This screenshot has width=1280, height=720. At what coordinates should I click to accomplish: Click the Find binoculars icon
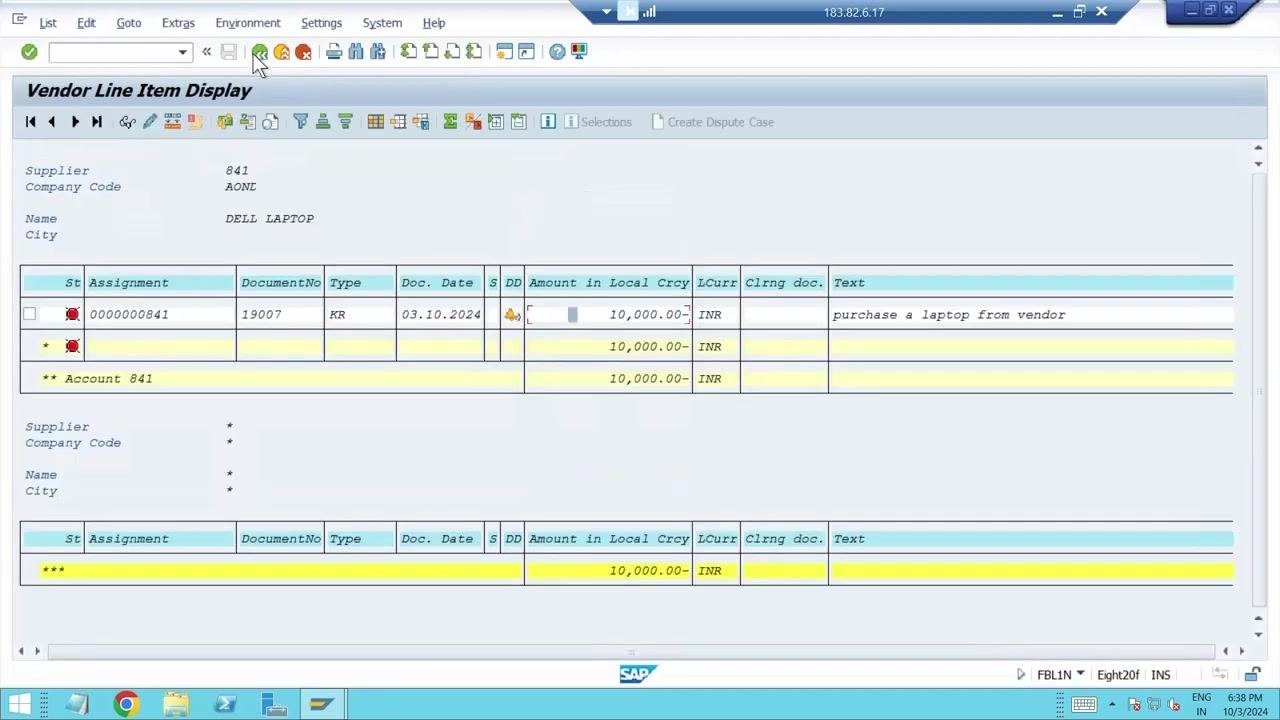356,52
